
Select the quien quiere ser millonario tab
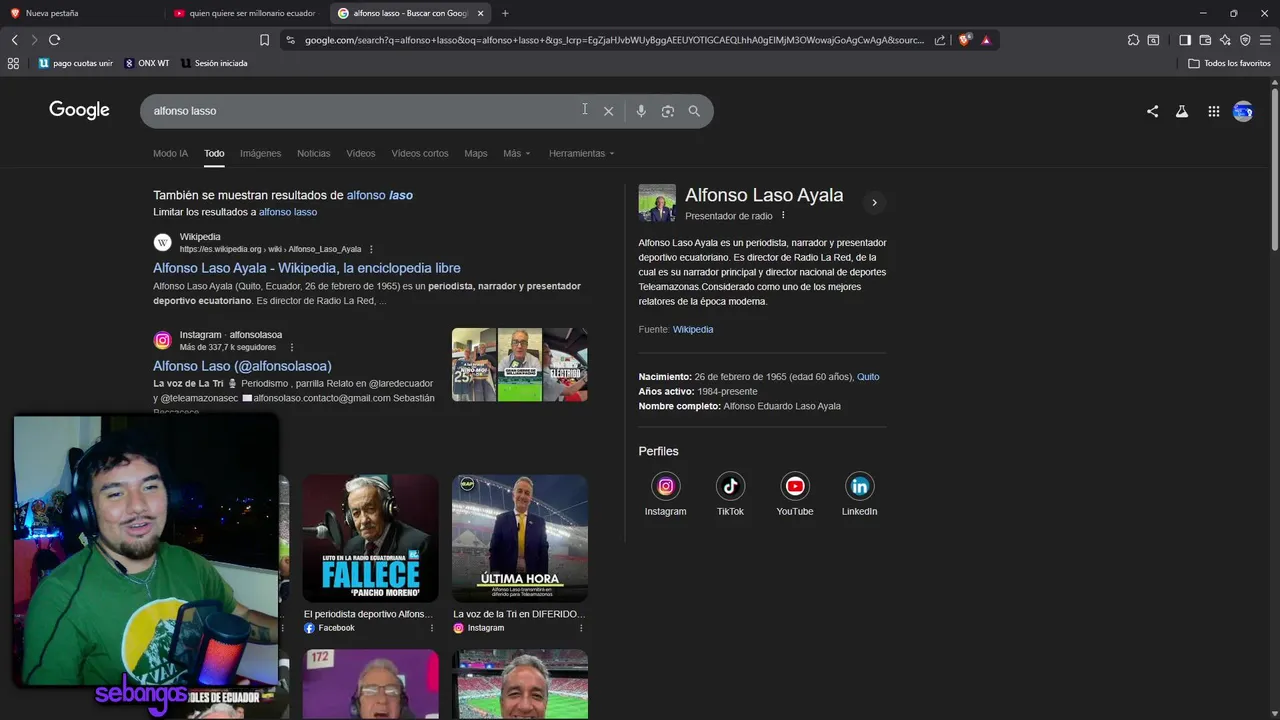245,13
